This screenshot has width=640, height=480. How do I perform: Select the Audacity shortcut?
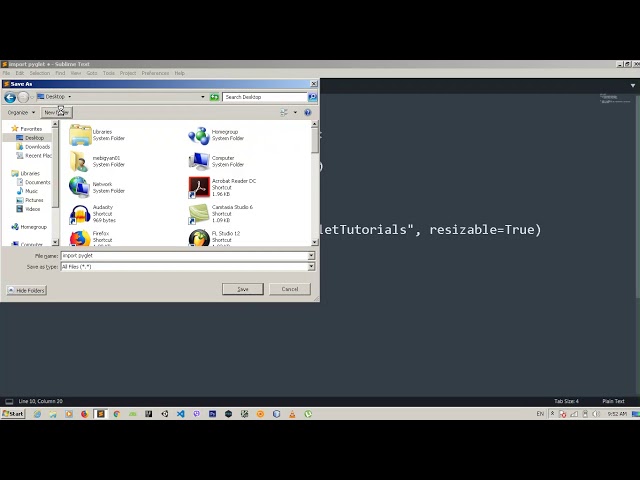(93, 213)
